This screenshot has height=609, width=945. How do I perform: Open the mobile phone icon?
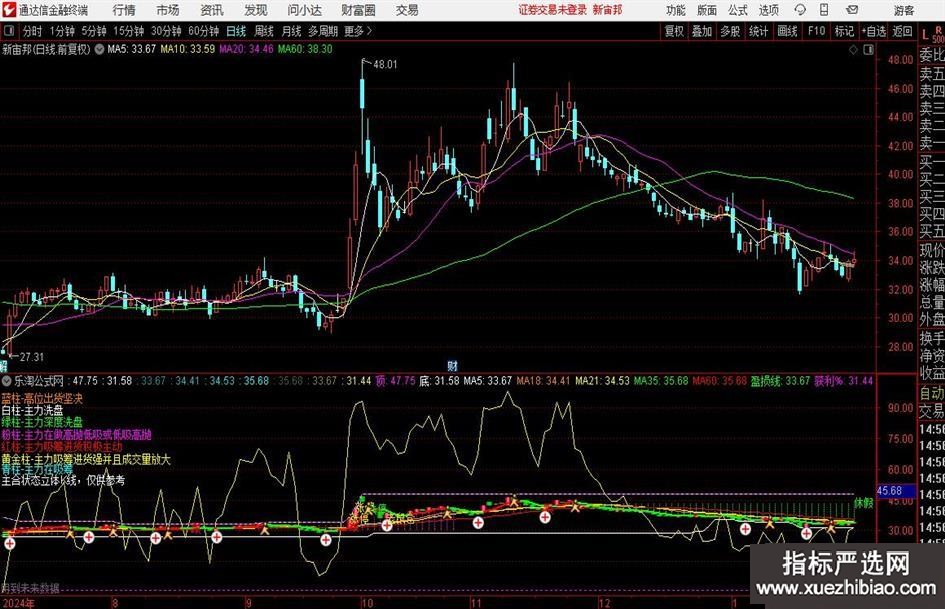824,10
